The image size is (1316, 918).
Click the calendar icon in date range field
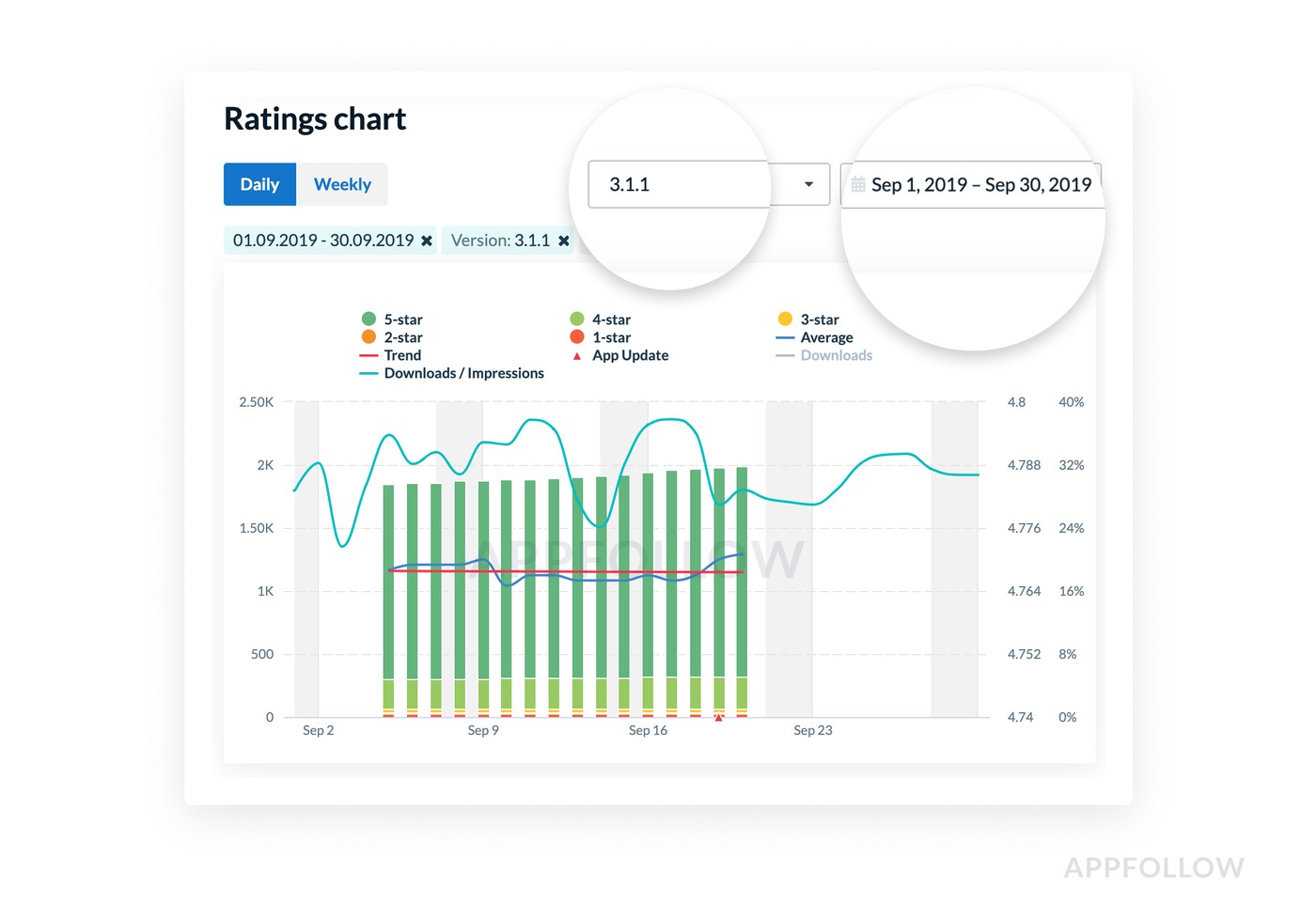click(858, 185)
